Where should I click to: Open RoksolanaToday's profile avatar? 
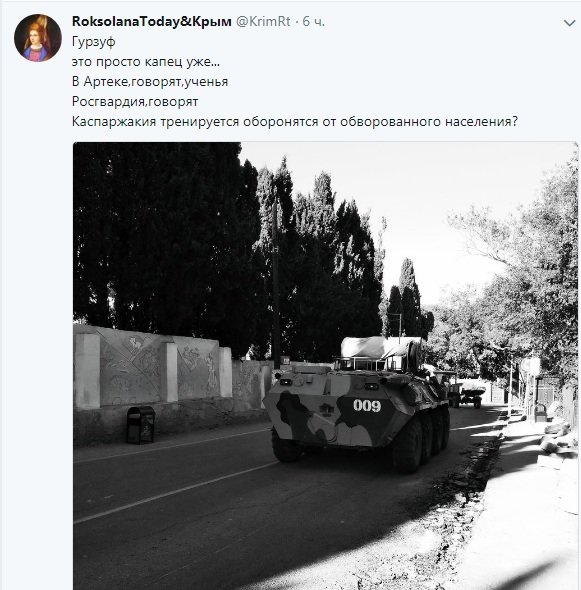[38, 38]
